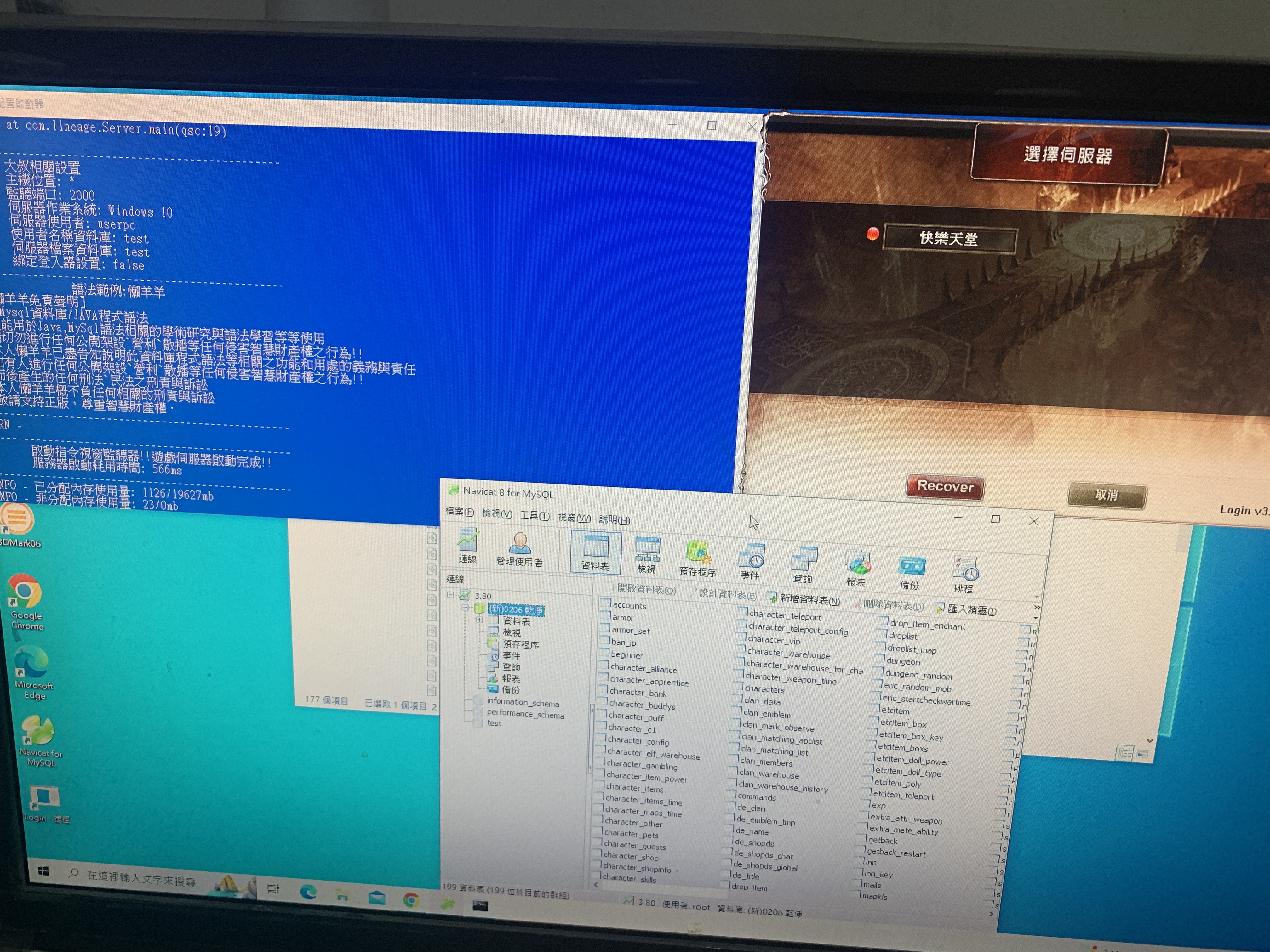Select the test database in the tree
Viewport: 1270px width, 952px height.
coord(494,723)
